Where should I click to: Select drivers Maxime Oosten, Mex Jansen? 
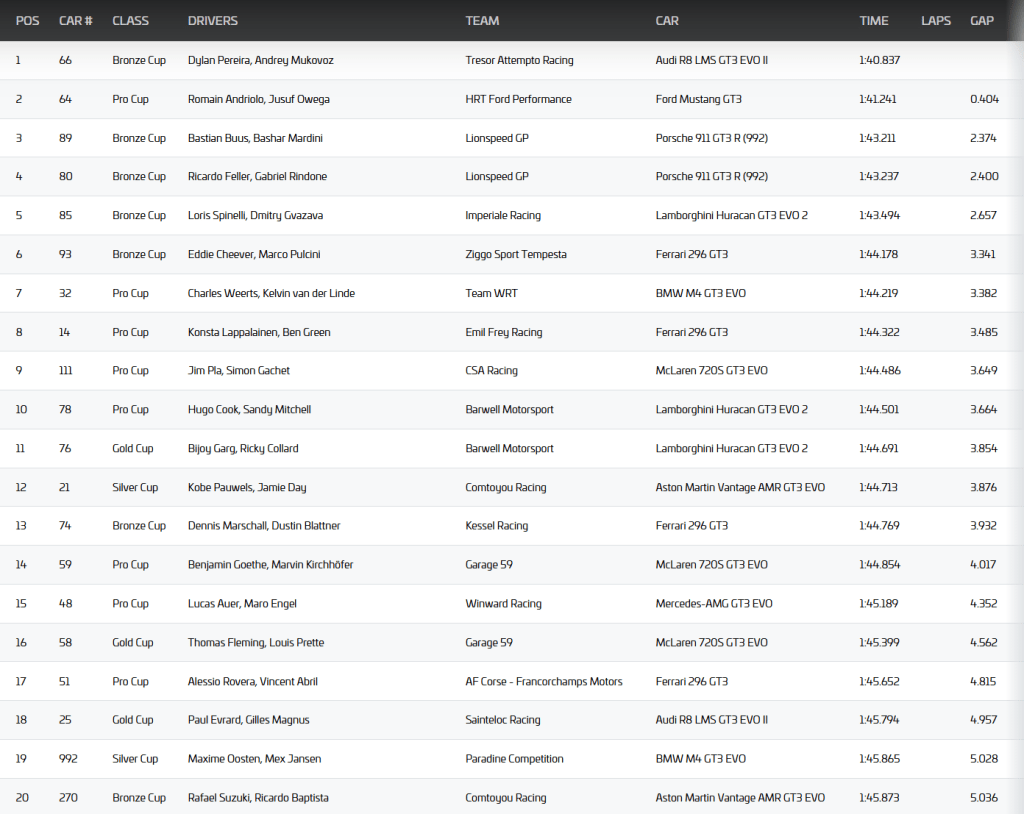(255, 759)
